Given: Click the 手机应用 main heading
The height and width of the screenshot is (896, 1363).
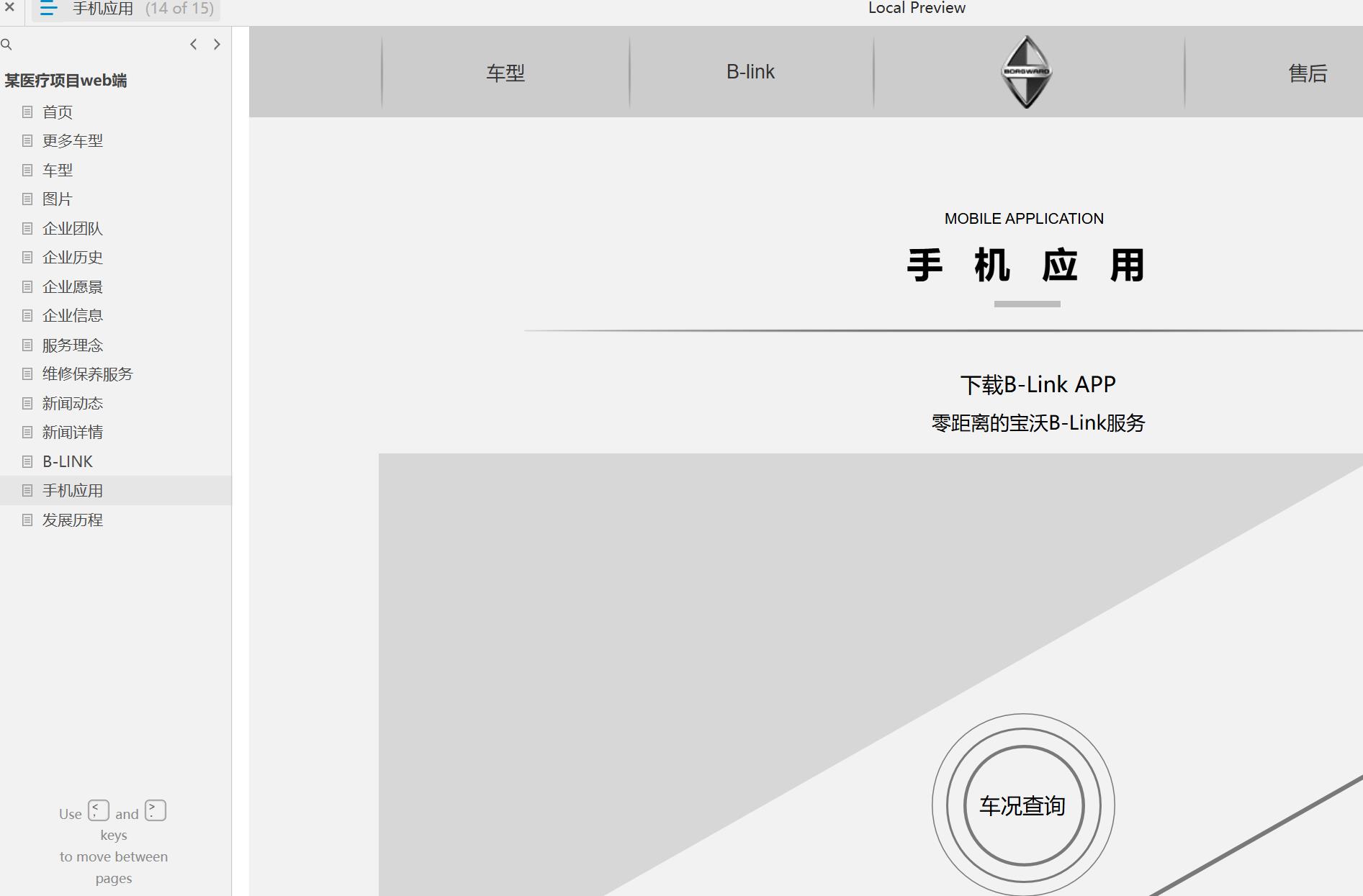Looking at the screenshot, I should (1026, 266).
